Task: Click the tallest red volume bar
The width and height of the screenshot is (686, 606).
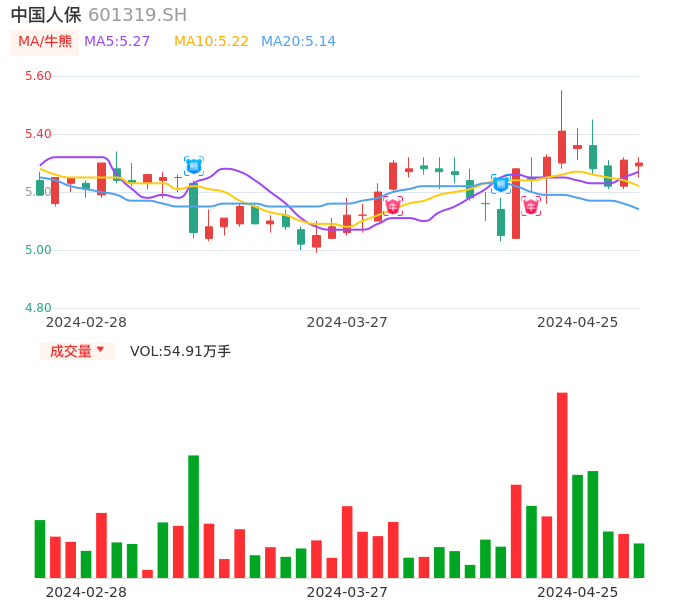Action: point(562,485)
